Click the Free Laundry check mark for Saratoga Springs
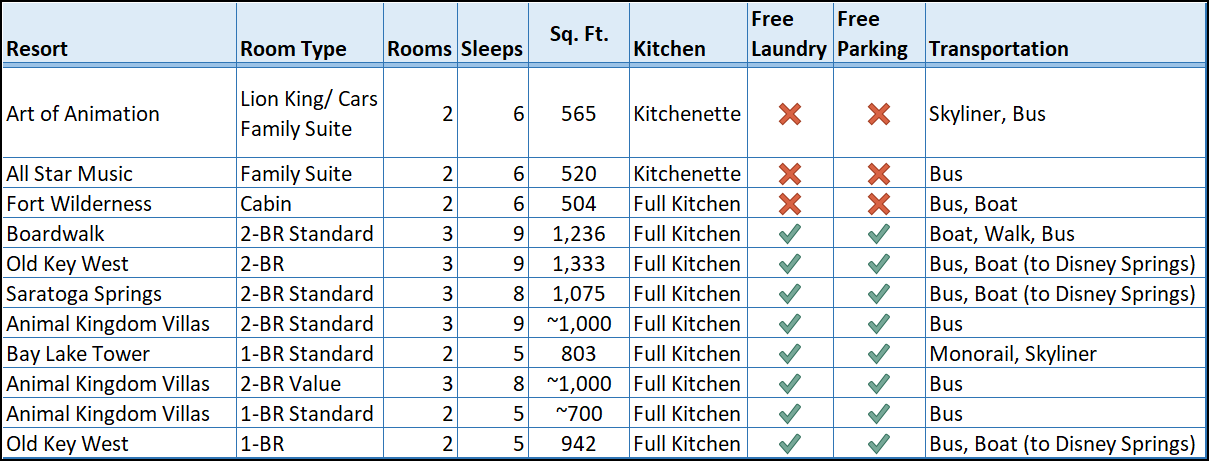The width and height of the screenshot is (1209, 461). (790, 294)
